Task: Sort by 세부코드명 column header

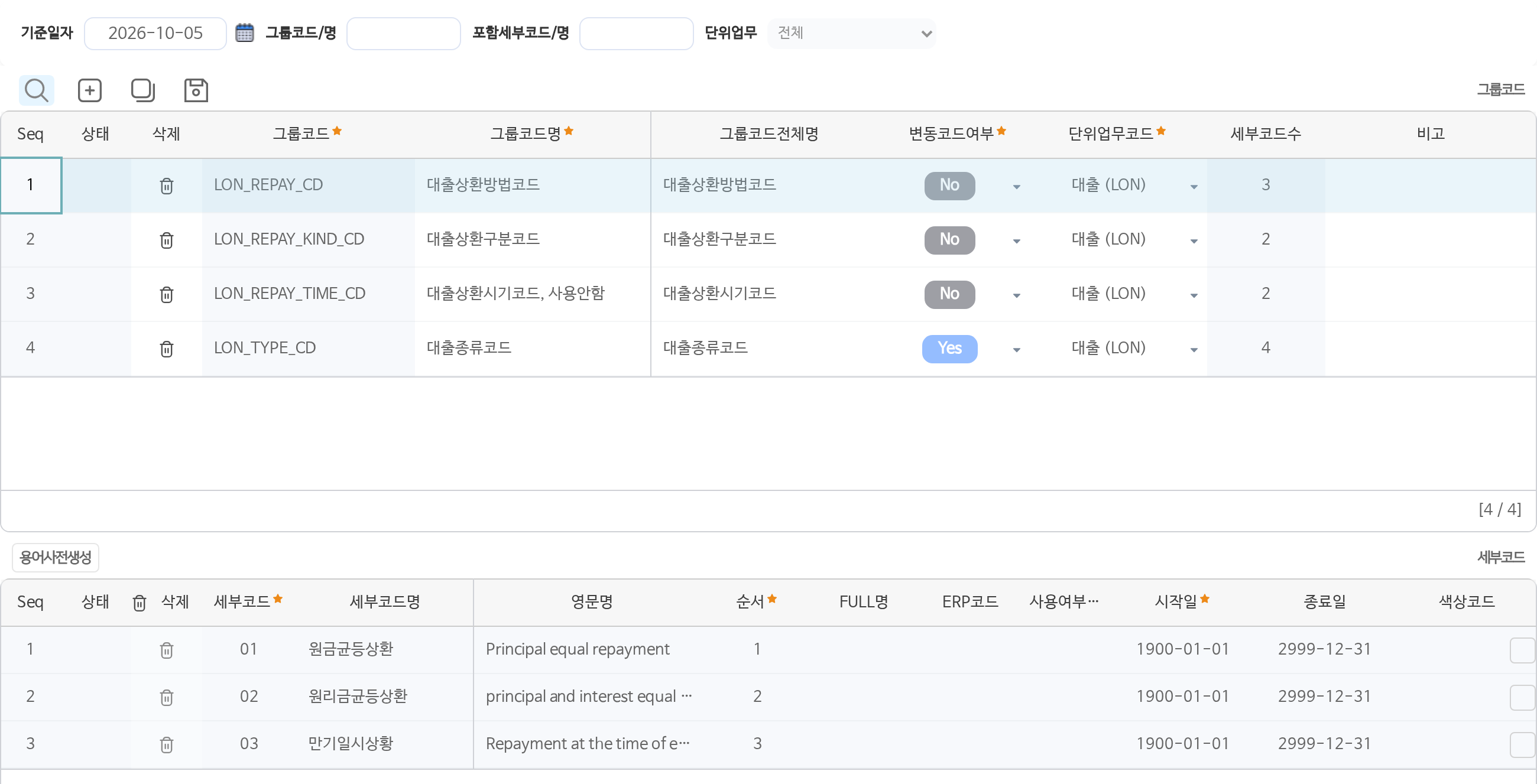Action: point(385,601)
